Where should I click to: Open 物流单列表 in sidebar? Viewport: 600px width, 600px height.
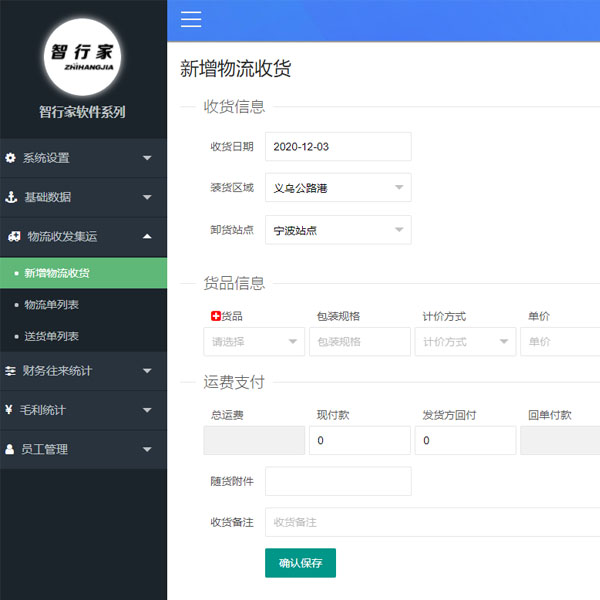pos(52,304)
